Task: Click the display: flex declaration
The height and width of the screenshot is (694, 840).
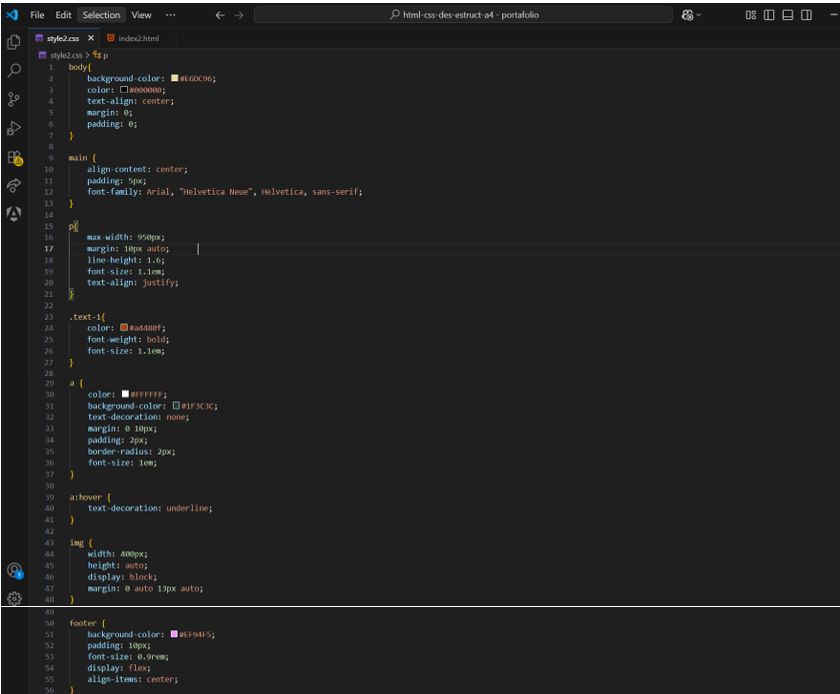Action: 119,668
